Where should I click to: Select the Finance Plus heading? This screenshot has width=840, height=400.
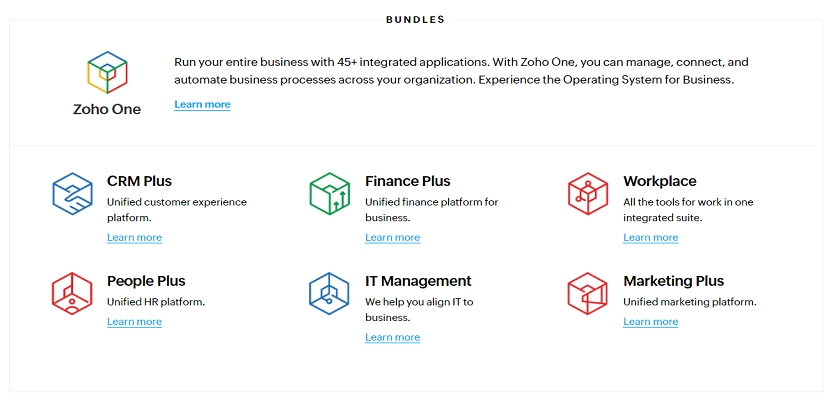(408, 181)
